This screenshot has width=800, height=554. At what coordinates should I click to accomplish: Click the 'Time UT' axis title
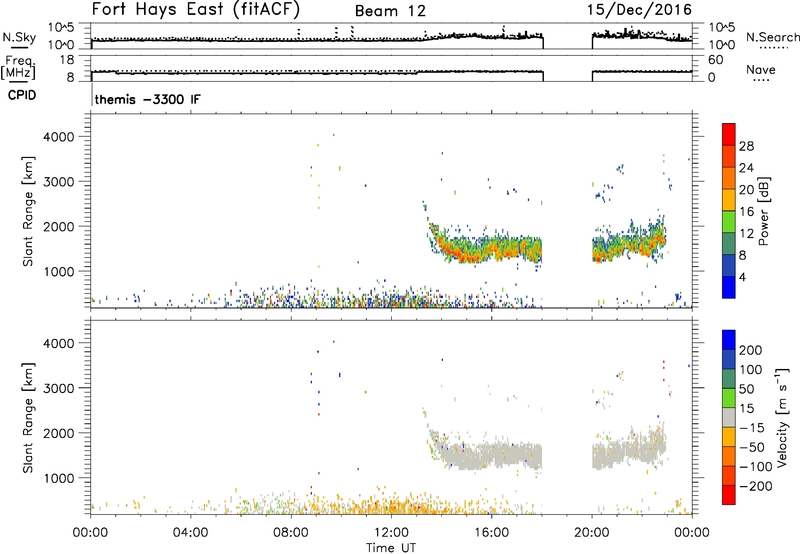tap(391, 548)
